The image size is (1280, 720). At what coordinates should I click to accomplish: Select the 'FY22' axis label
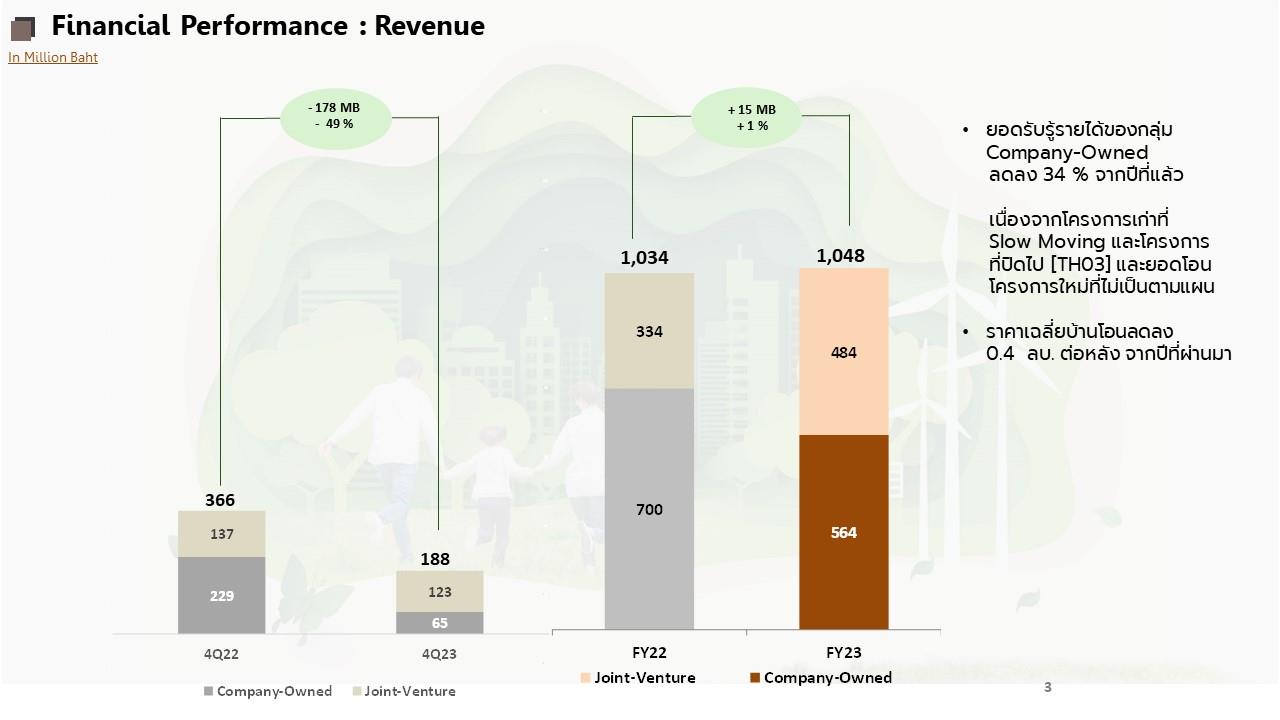pos(649,653)
